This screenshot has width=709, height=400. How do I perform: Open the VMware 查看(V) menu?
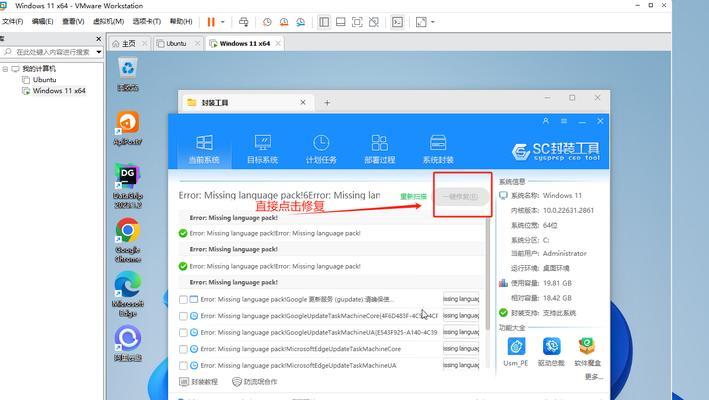pyautogui.click(x=73, y=22)
